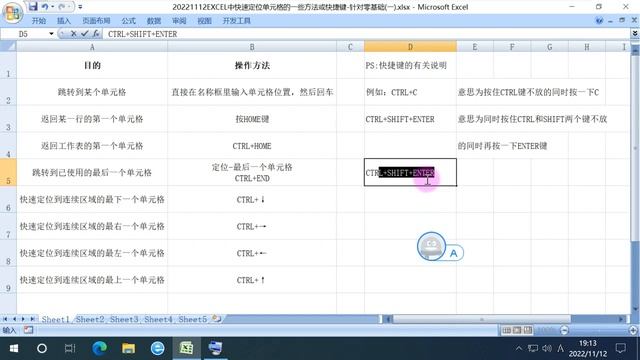
Task: Select the CTRL+↓ cell
Action: (252, 200)
